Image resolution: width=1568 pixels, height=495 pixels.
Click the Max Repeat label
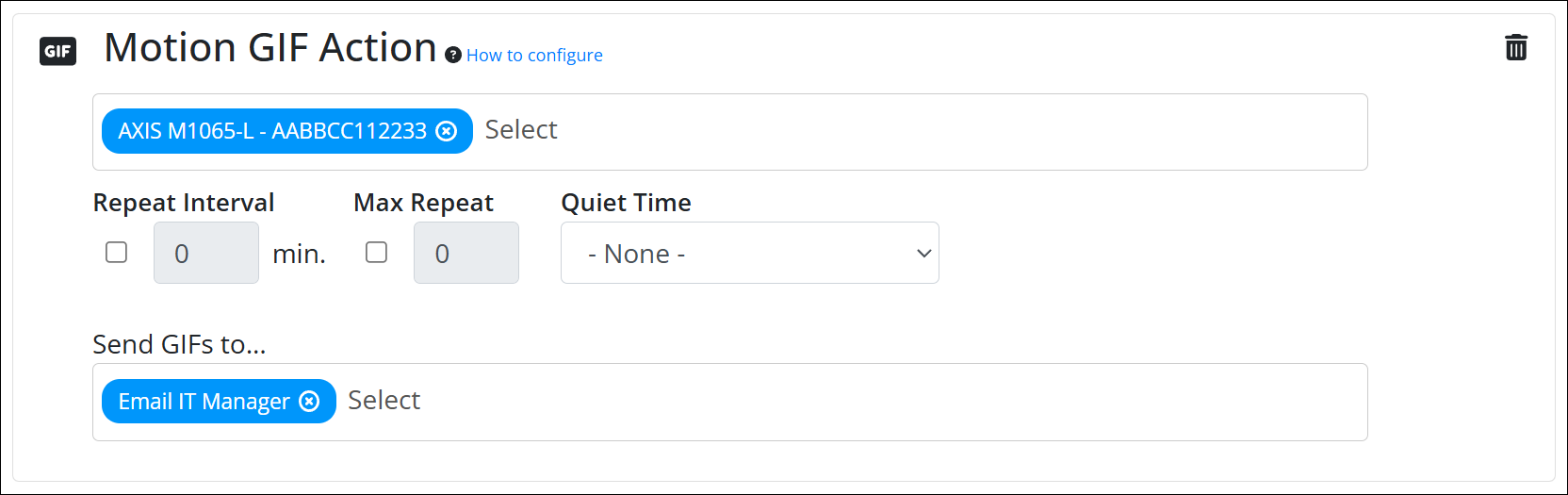tap(423, 203)
